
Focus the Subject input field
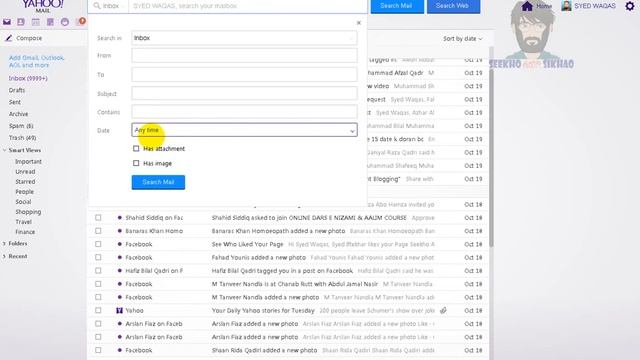[244, 93]
